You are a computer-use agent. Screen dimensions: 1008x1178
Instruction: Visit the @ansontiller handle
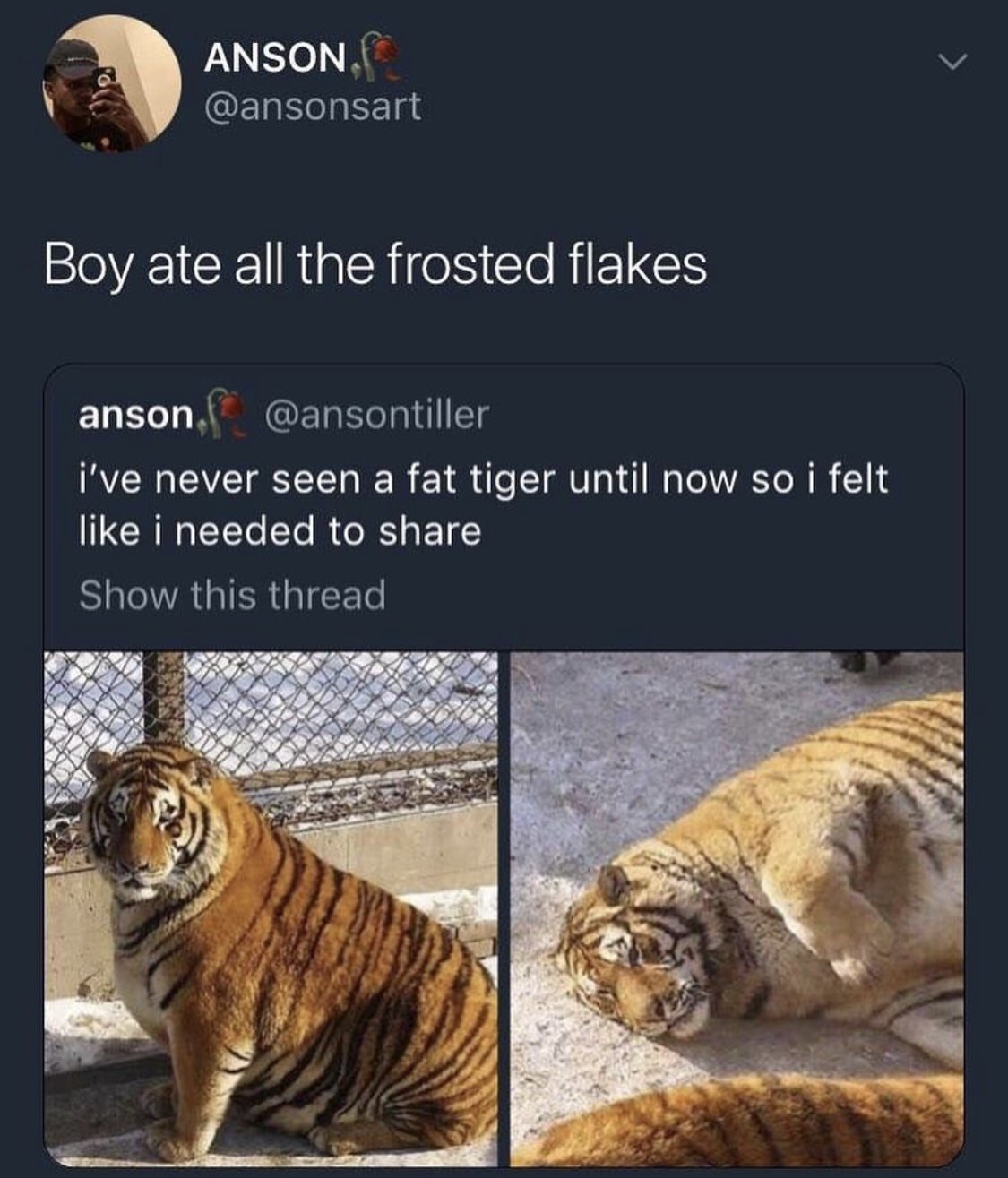[375, 414]
